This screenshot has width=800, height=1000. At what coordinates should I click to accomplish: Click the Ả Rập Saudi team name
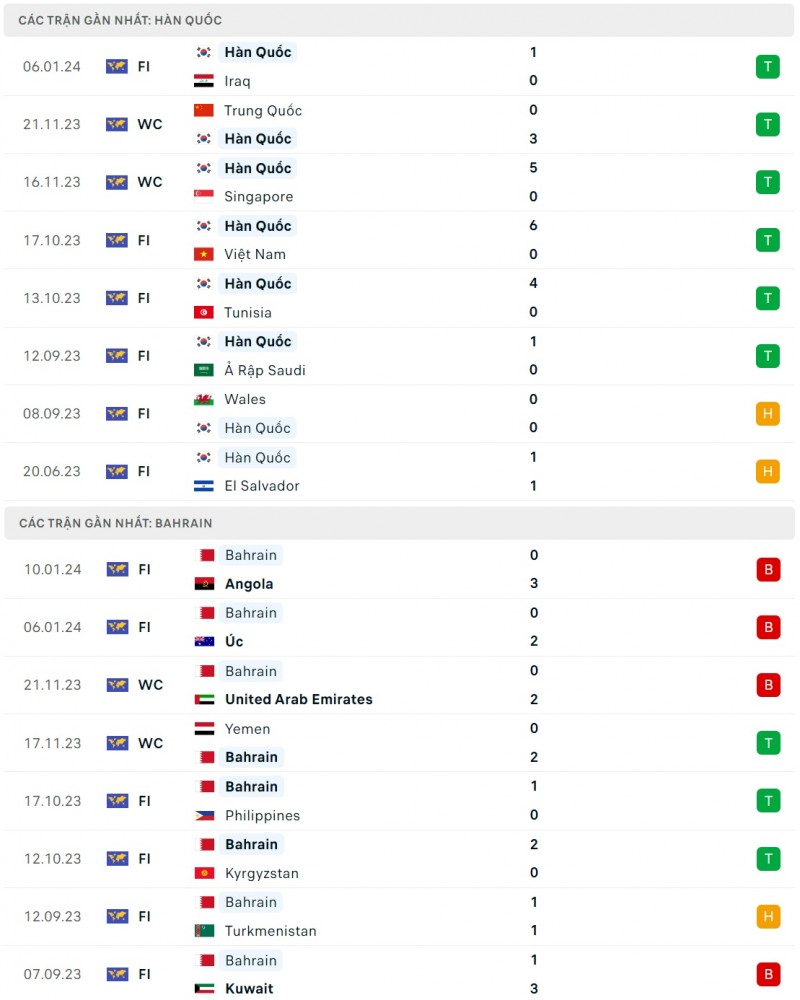point(264,370)
